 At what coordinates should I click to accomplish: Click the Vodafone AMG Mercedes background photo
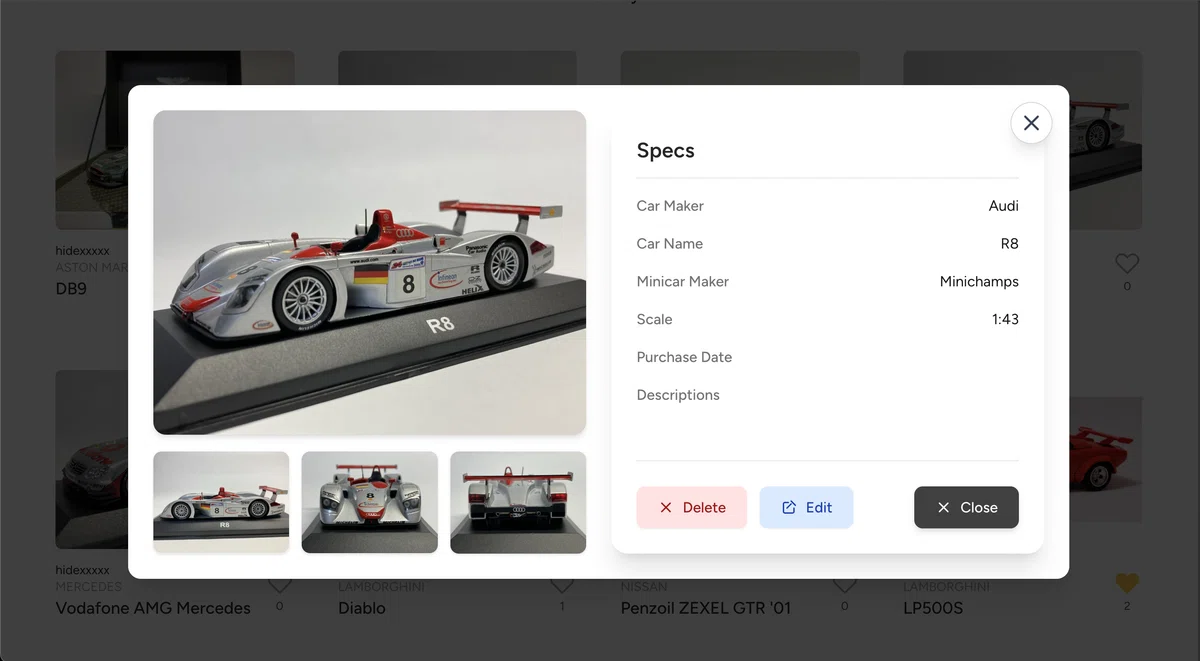click(x=91, y=460)
